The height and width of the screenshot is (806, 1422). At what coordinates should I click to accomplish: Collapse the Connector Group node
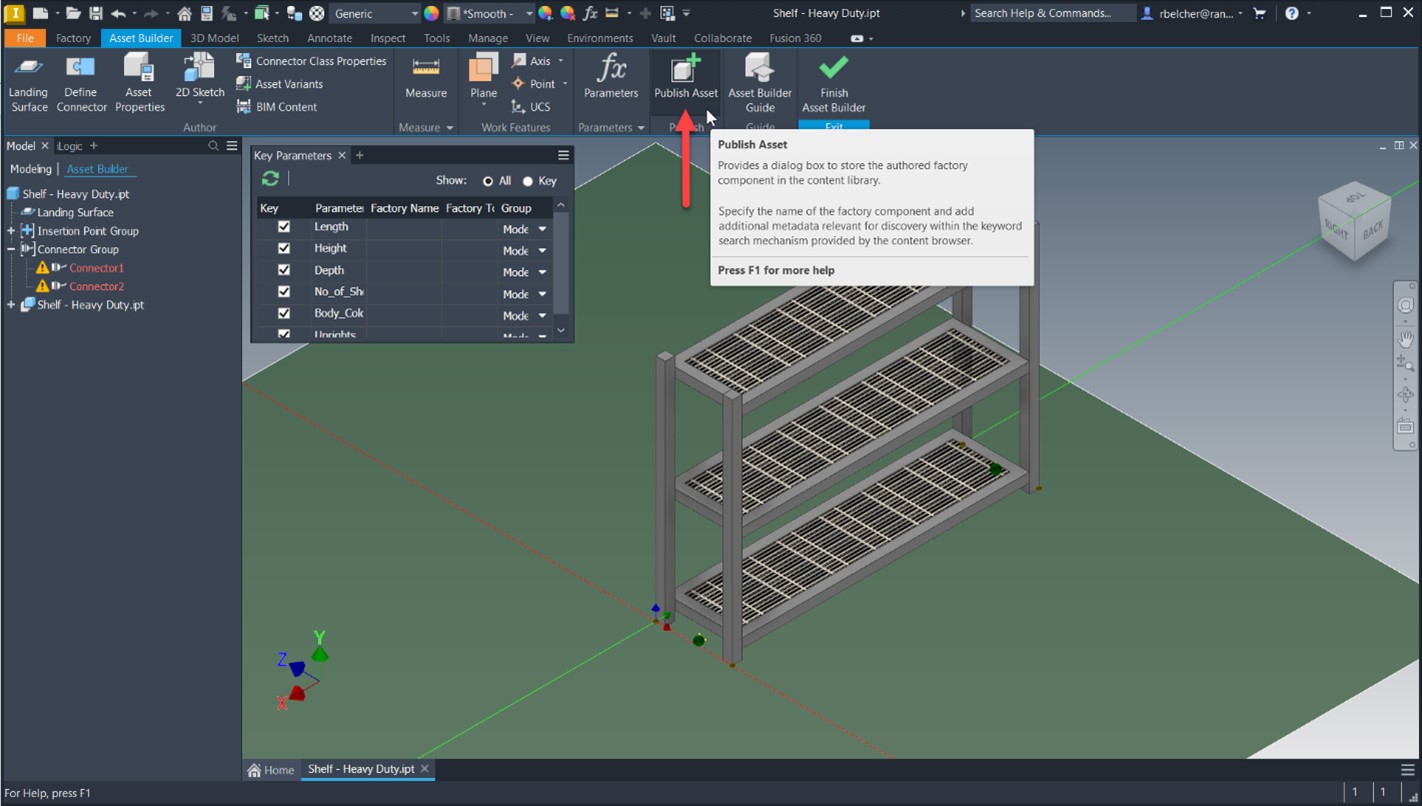pos(8,249)
